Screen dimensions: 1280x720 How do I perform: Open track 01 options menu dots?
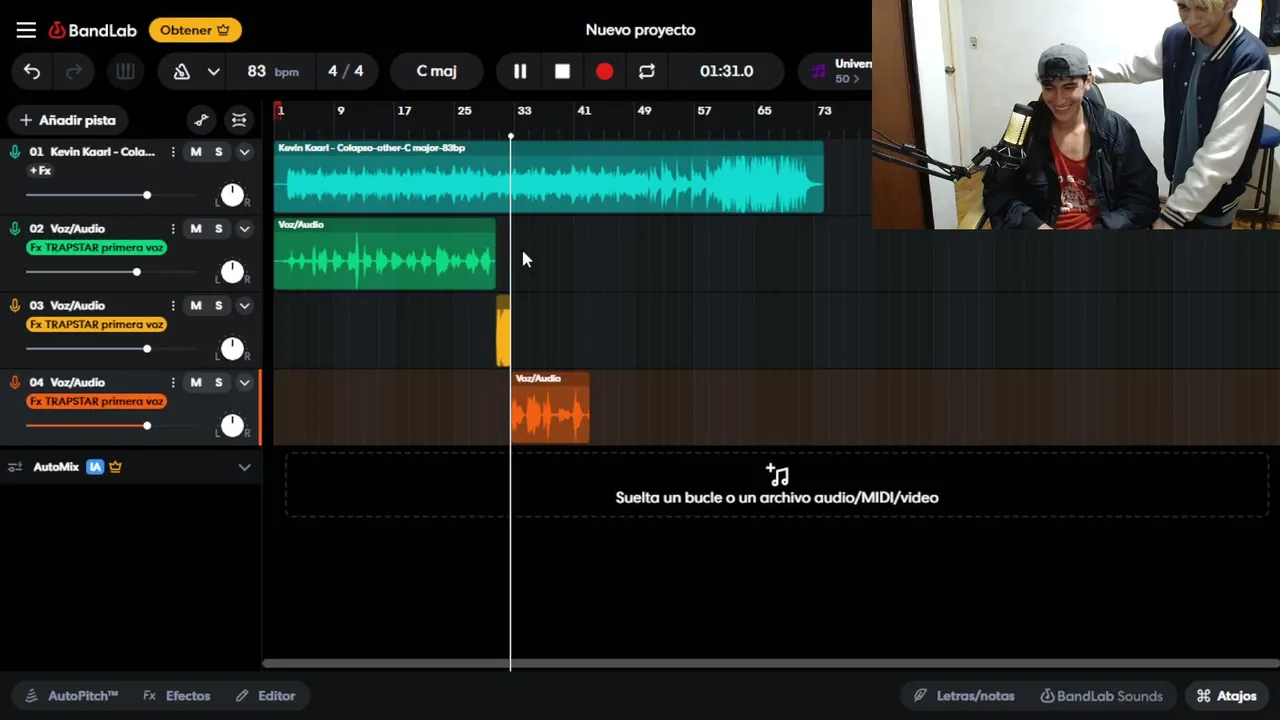click(x=173, y=152)
